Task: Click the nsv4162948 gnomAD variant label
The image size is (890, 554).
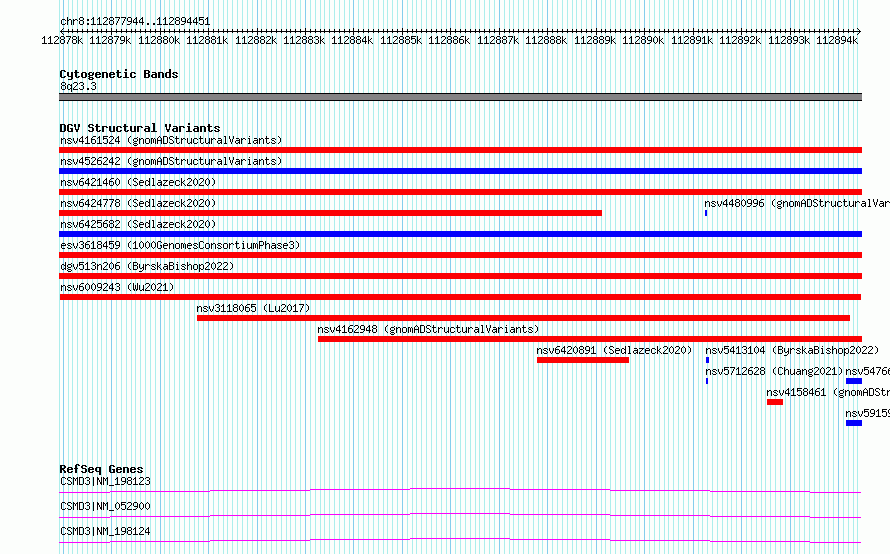Action: [x=428, y=329]
